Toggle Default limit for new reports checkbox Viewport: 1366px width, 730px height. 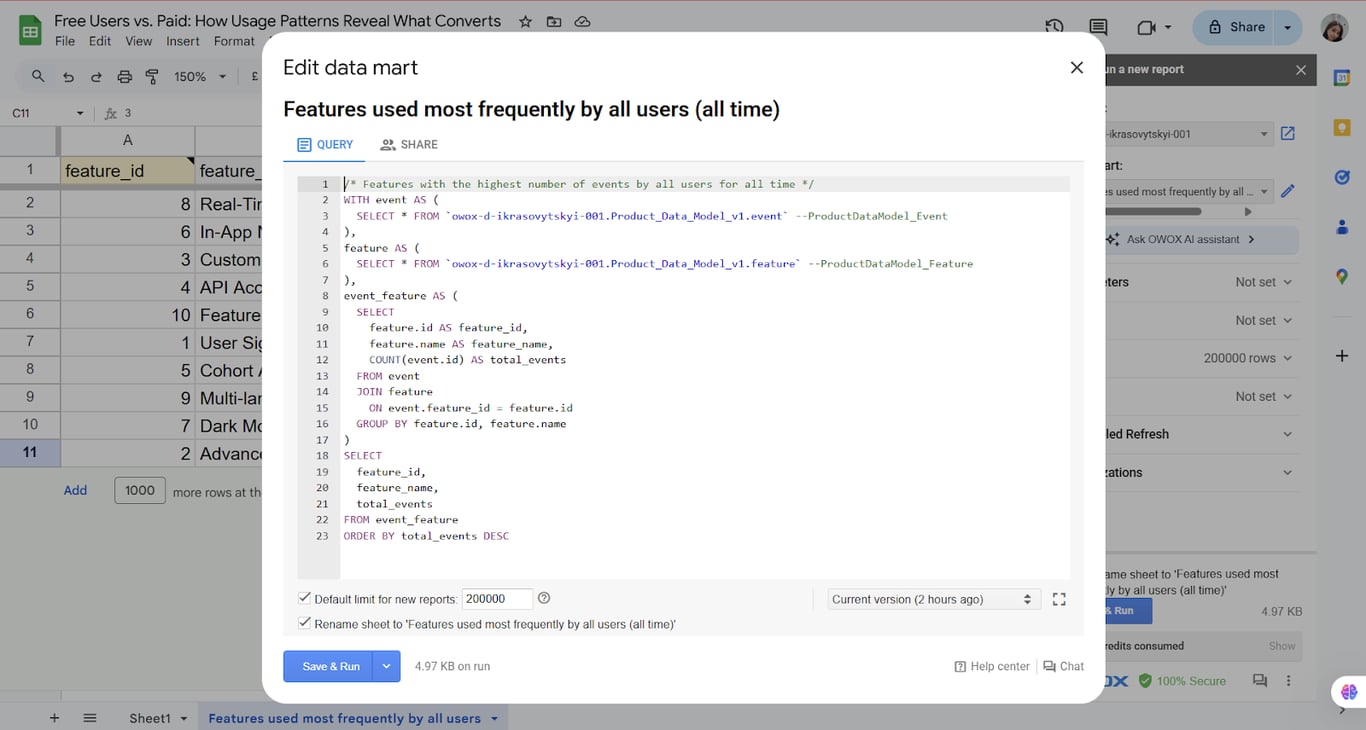click(304, 598)
